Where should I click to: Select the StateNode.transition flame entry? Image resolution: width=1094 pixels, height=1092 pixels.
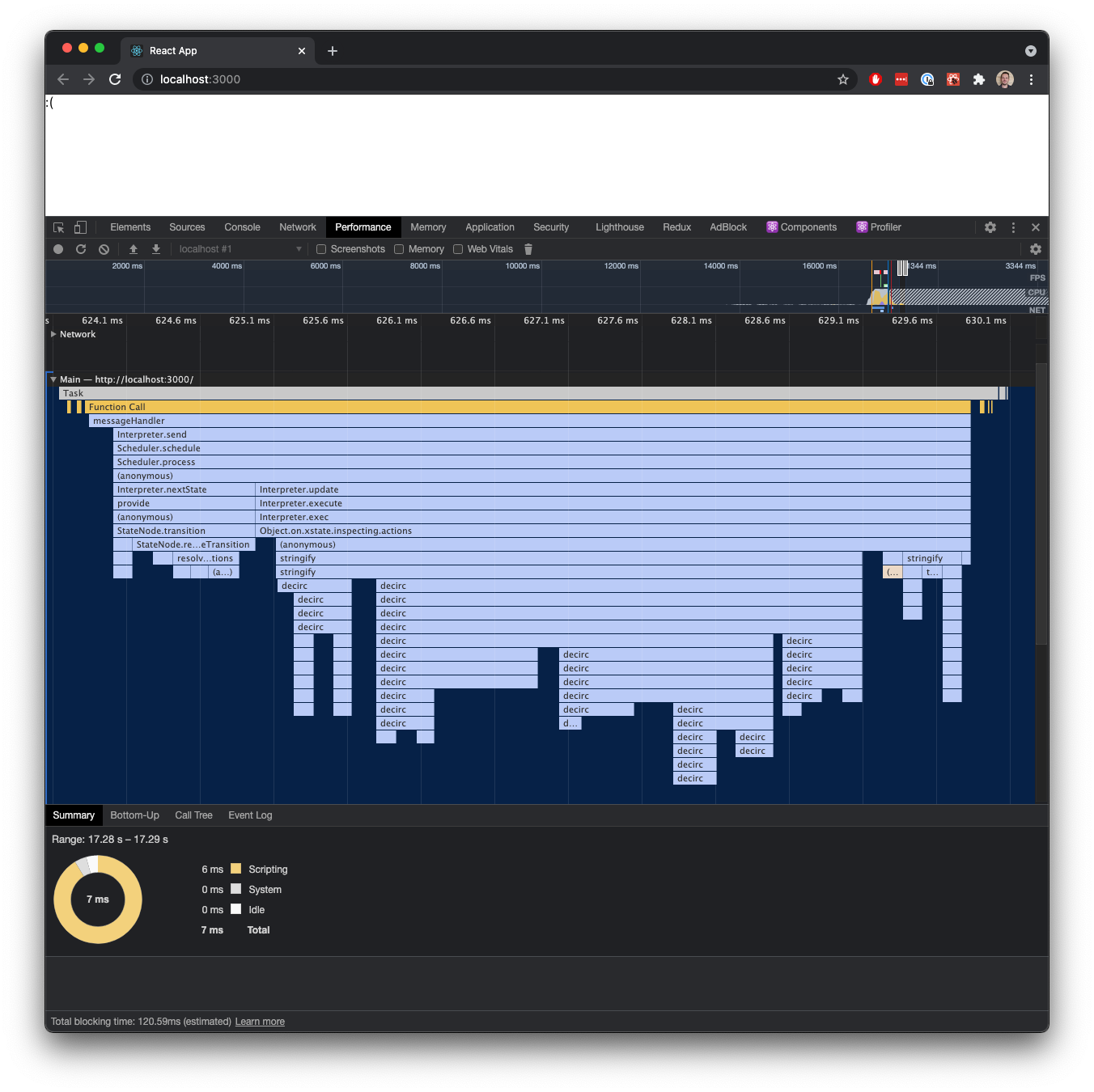pyautogui.click(x=184, y=531)
